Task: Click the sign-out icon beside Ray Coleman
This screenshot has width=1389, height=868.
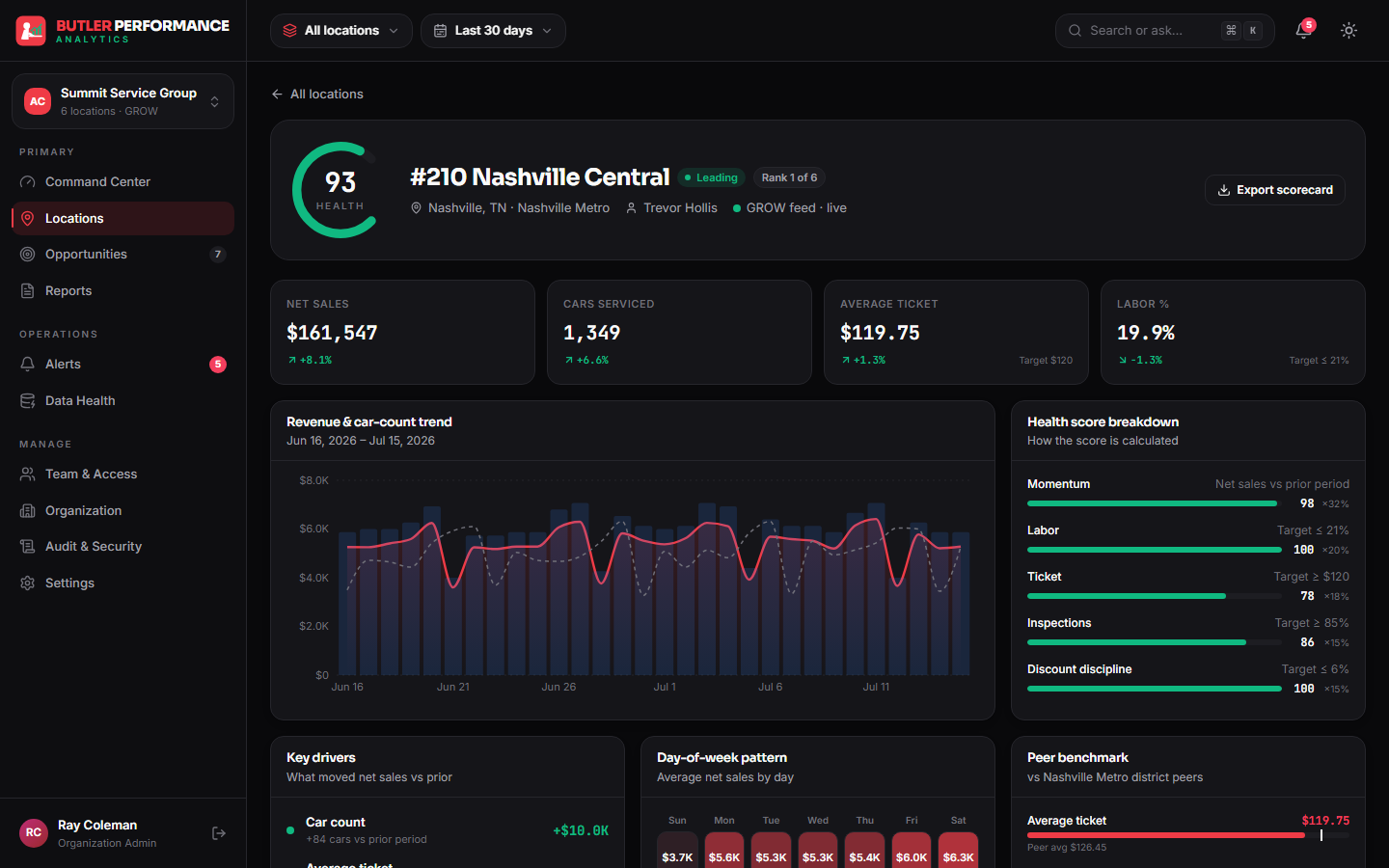Action: point(219,833)
